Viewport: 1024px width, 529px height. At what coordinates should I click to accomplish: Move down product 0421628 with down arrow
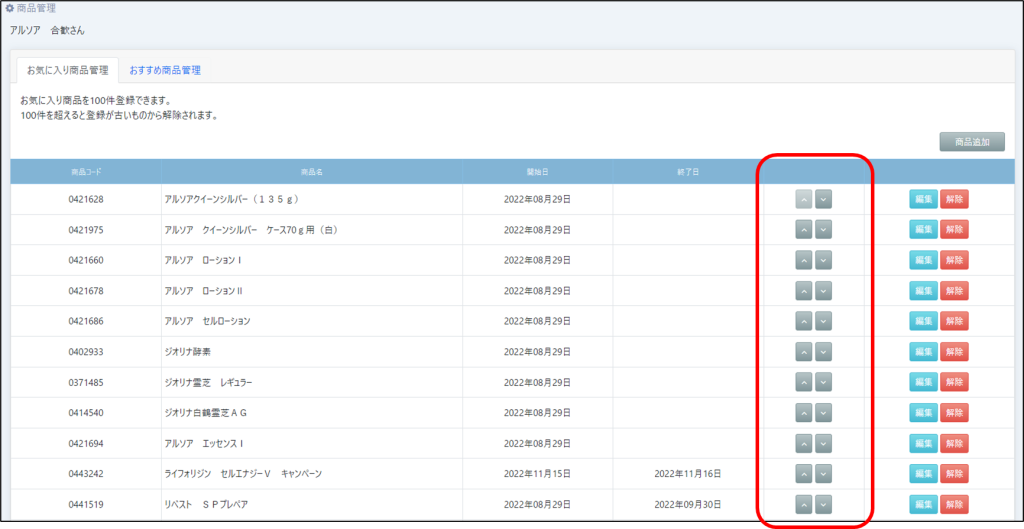823,199
